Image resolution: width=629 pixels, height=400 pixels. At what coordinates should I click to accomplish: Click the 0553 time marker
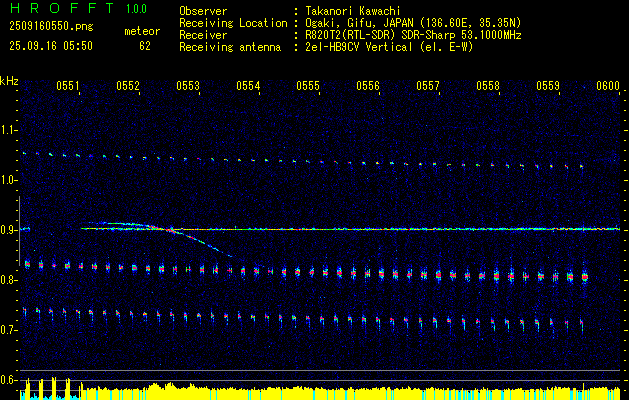(x=188, y=85)
